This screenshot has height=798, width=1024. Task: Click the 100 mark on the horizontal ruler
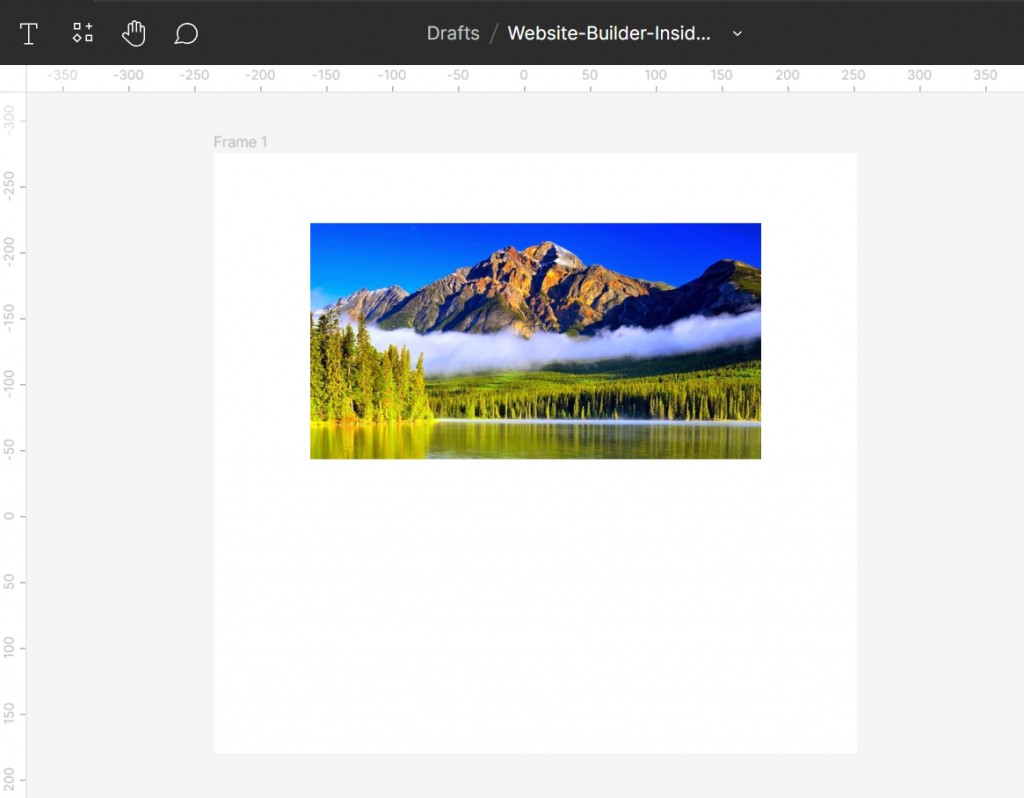pyautogui.click(x=655, y=74)
